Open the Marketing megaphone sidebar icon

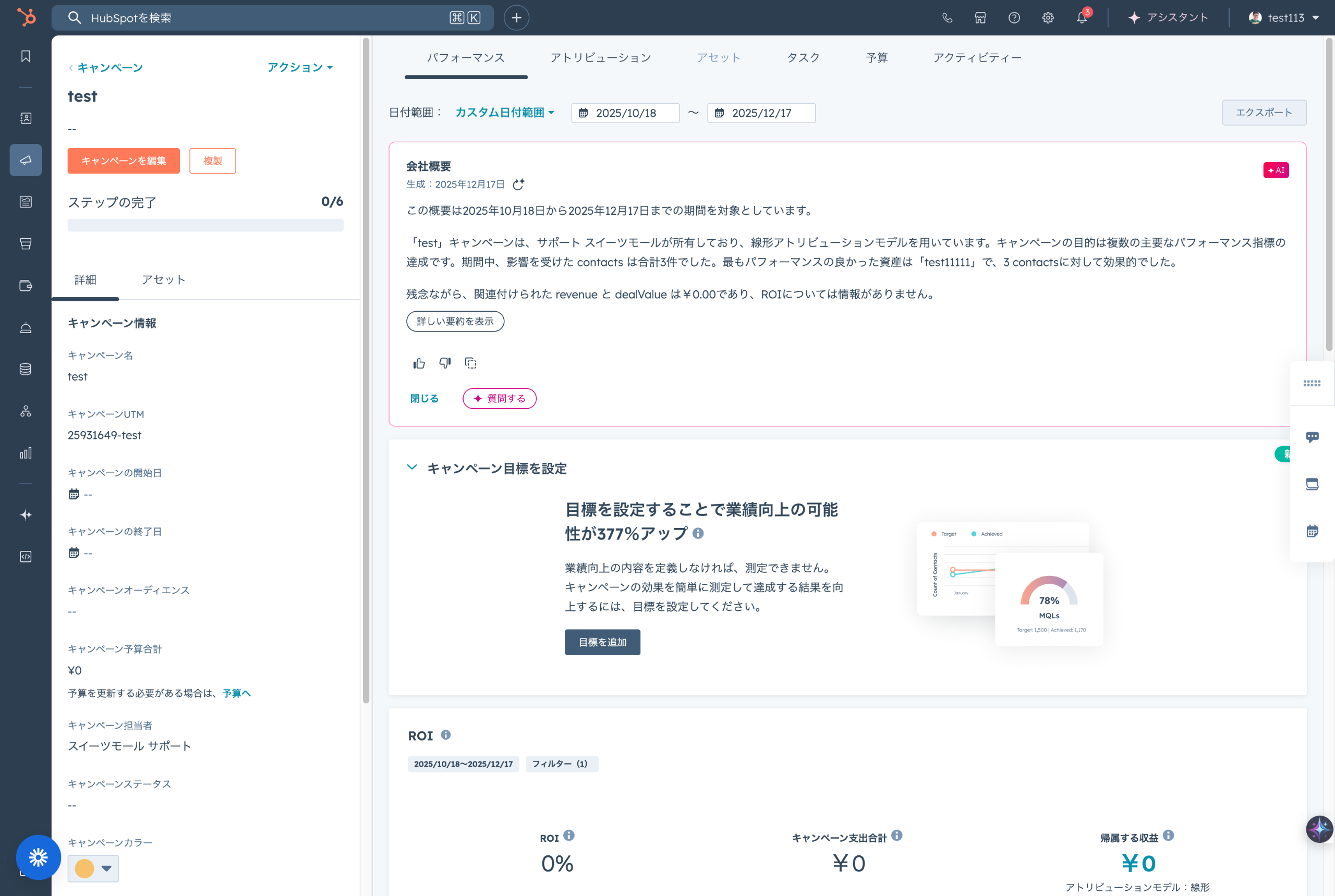26,160
